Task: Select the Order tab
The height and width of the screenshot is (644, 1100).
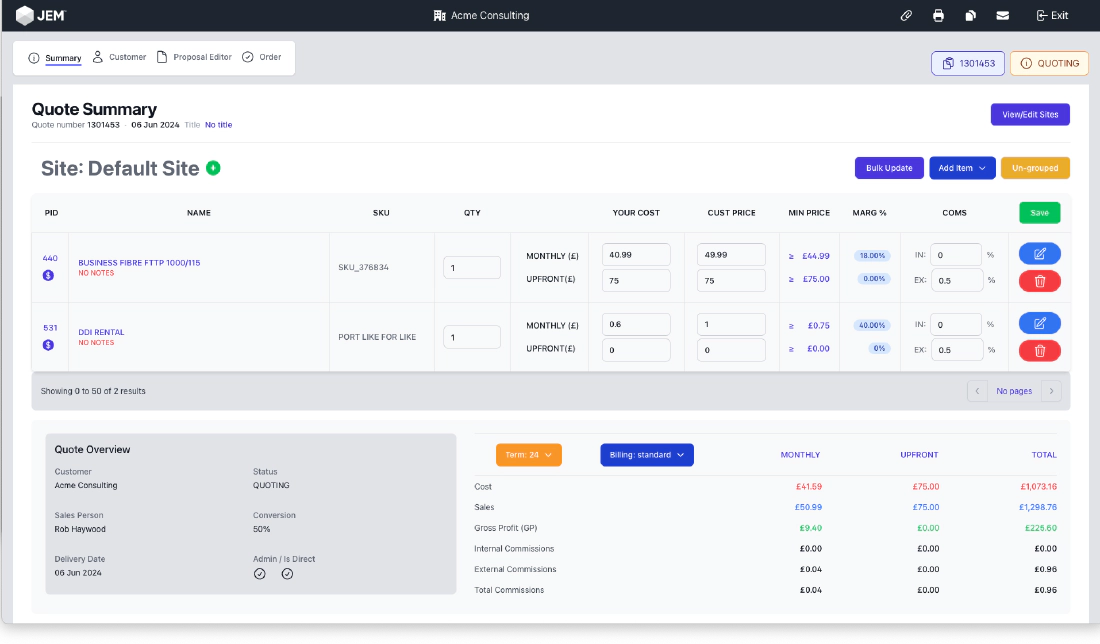Action: [261, 58]
